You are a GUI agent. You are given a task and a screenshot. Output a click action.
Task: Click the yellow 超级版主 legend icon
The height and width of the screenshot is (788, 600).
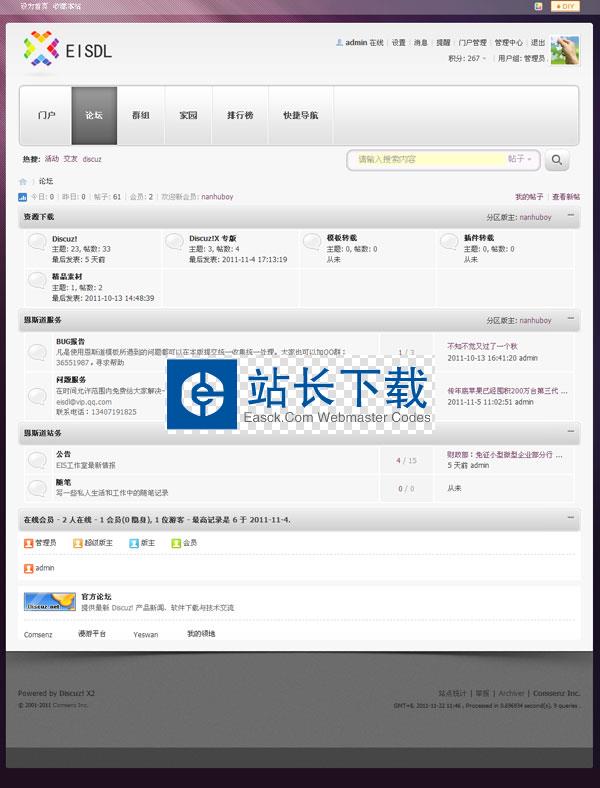[77, 543]
